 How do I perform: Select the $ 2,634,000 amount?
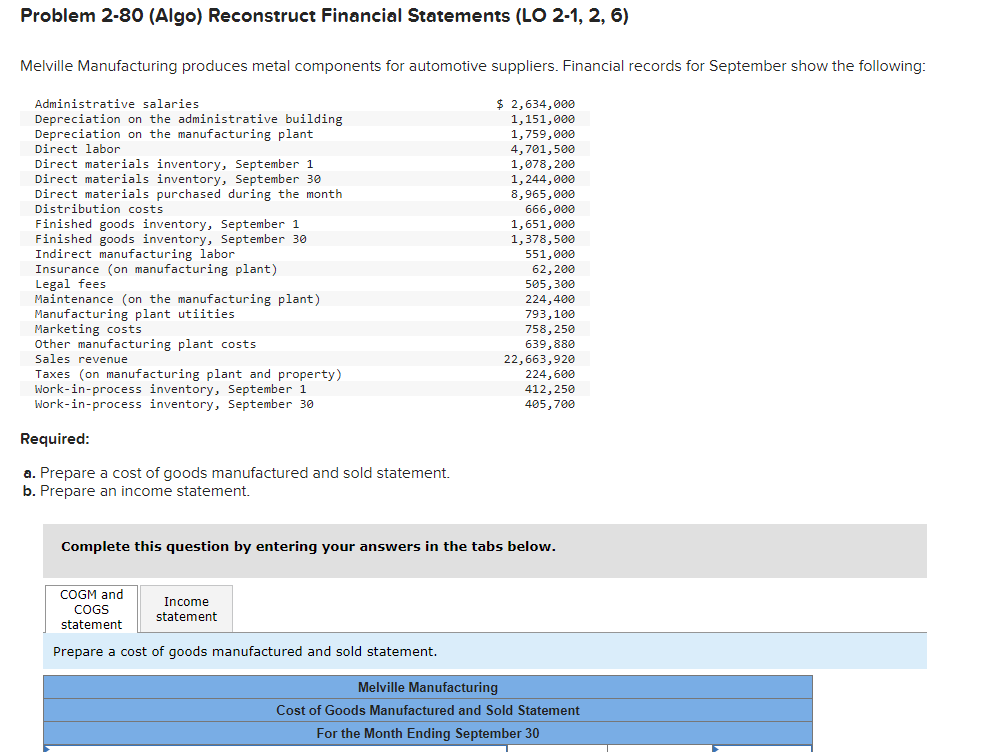click(x=536, y=104)
